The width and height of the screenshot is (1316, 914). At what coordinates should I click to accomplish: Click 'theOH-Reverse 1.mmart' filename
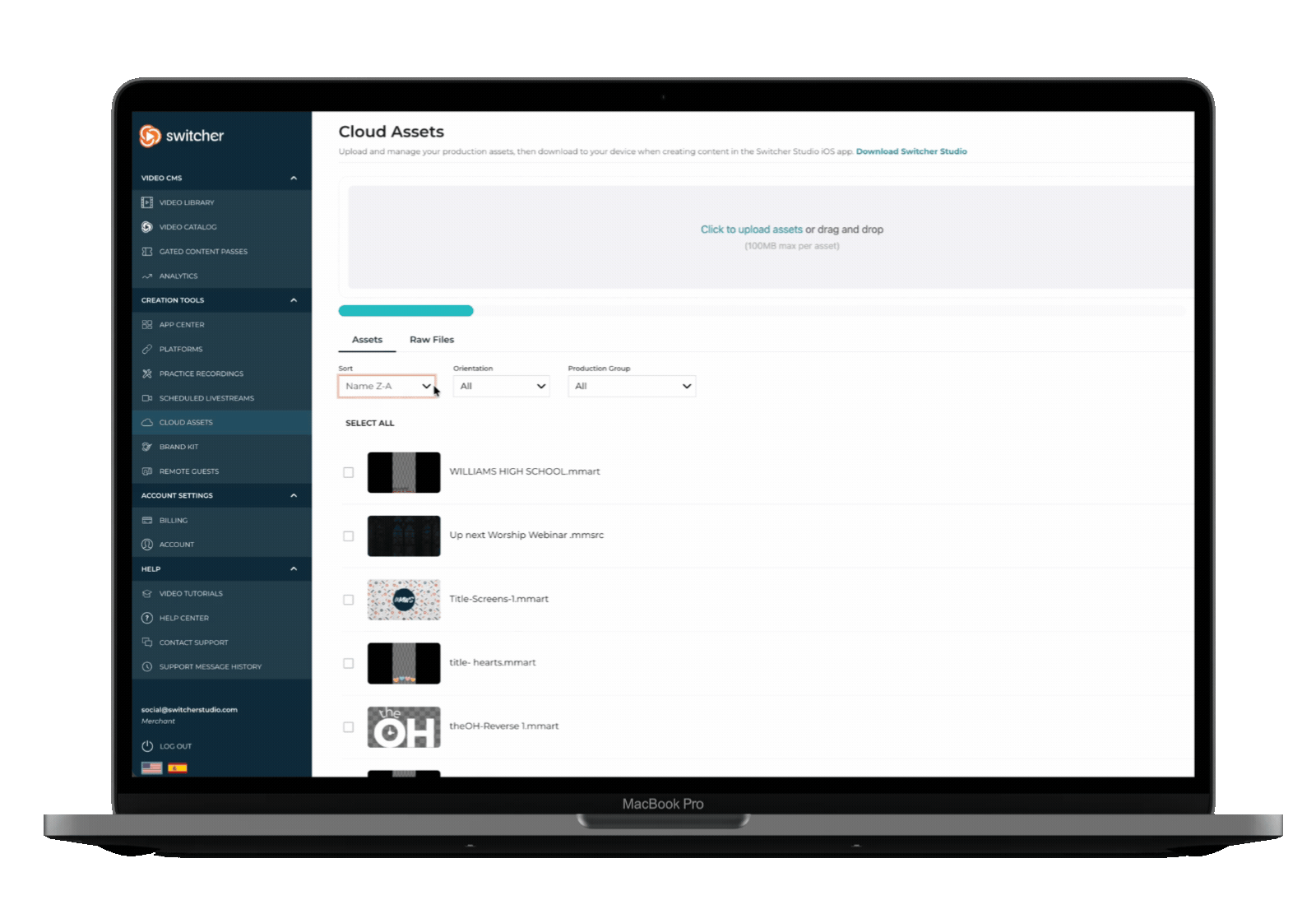click(504, 726)
